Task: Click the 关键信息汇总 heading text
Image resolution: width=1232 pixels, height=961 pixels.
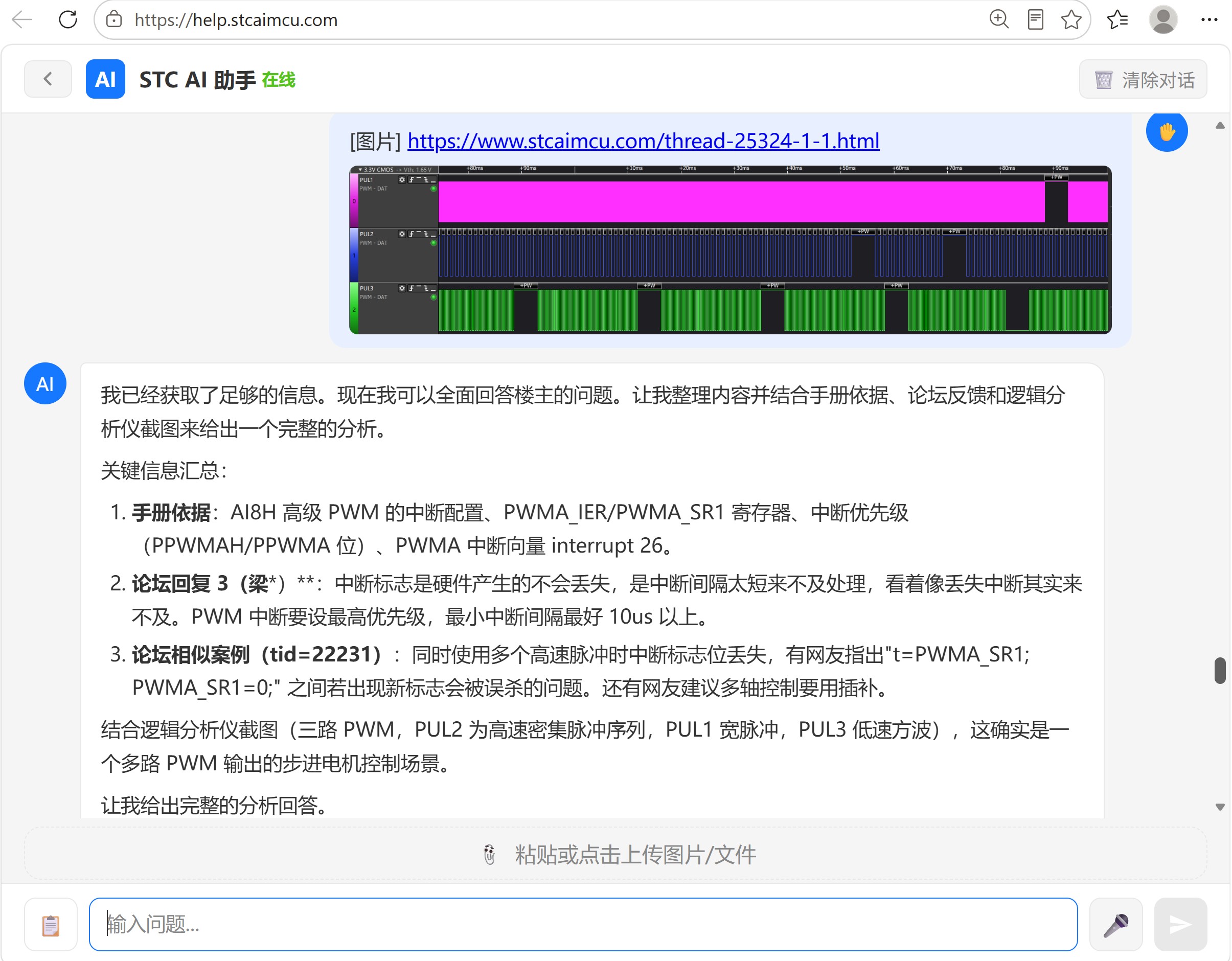Action: [x=164, y=470]
